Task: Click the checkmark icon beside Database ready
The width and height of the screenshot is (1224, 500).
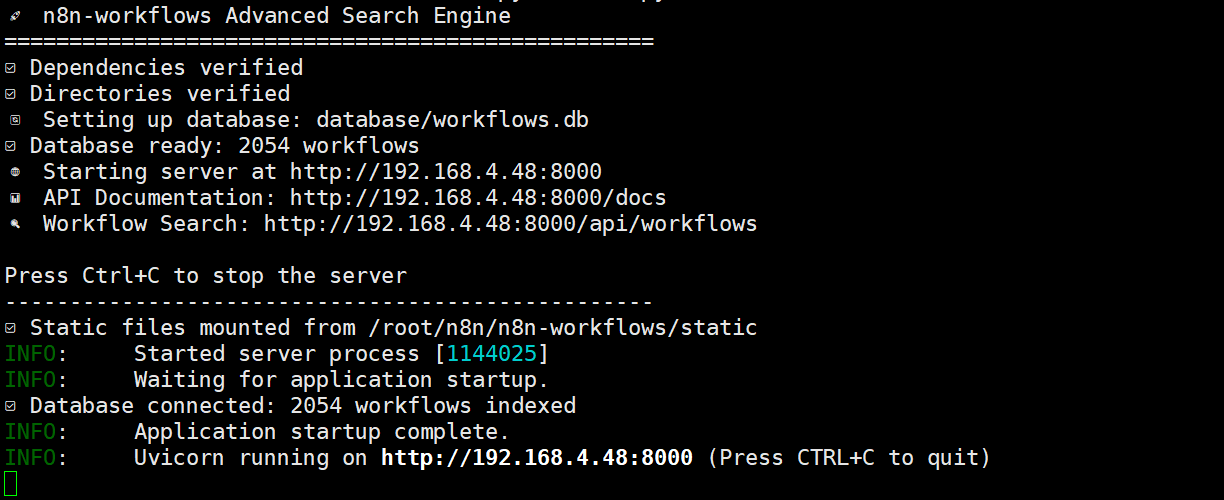Action: pos(10,146)
